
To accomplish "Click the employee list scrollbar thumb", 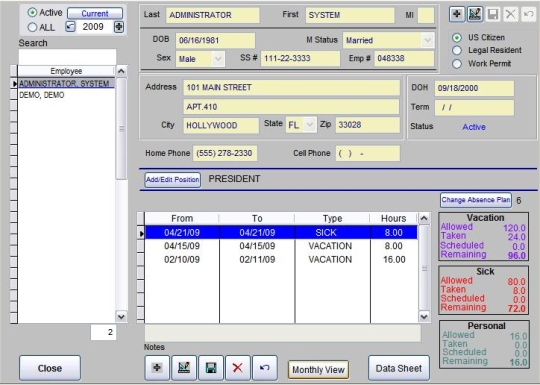I will [x=121, y=128].
